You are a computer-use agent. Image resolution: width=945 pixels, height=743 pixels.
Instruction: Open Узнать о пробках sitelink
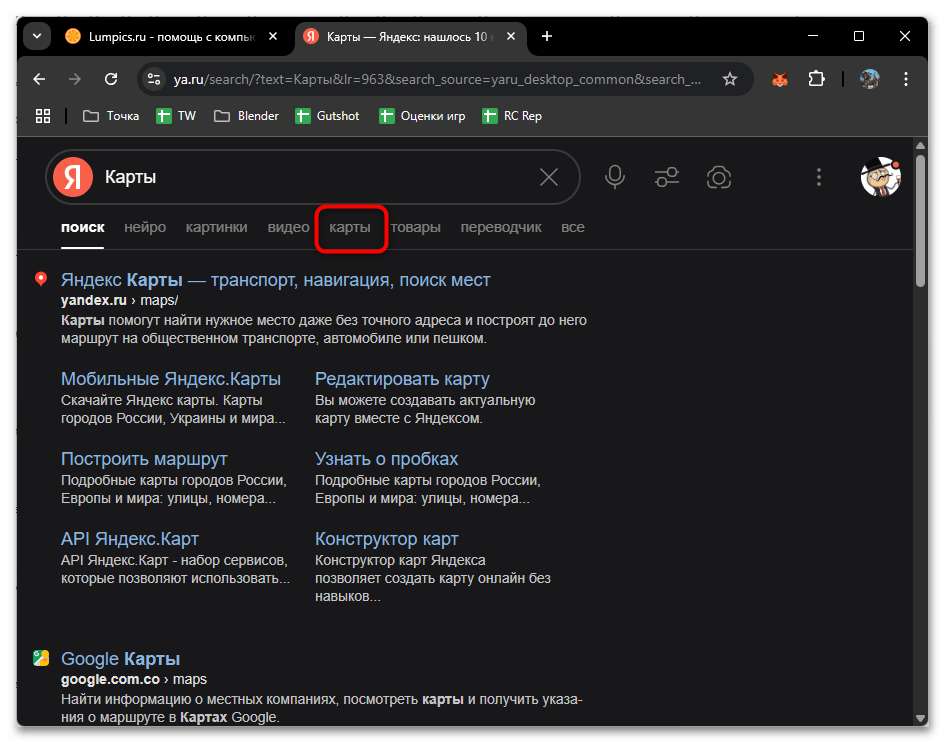pos(386,459)
